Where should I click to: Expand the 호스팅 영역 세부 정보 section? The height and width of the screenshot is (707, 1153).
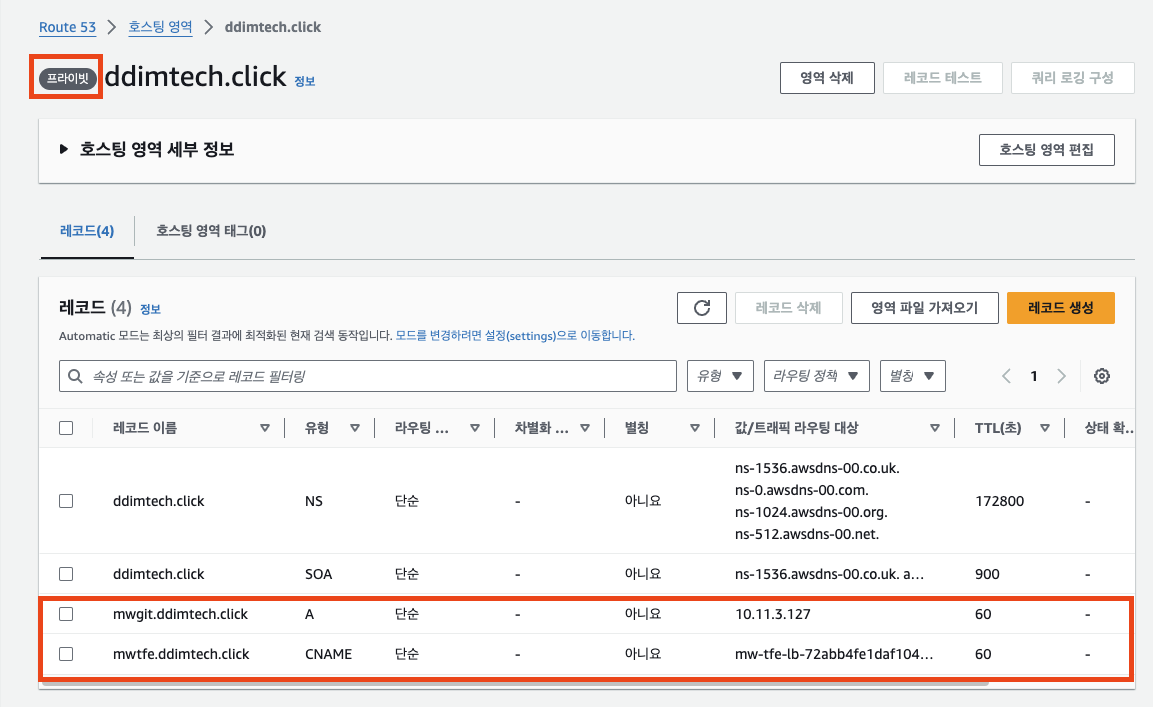click(64, 149)
